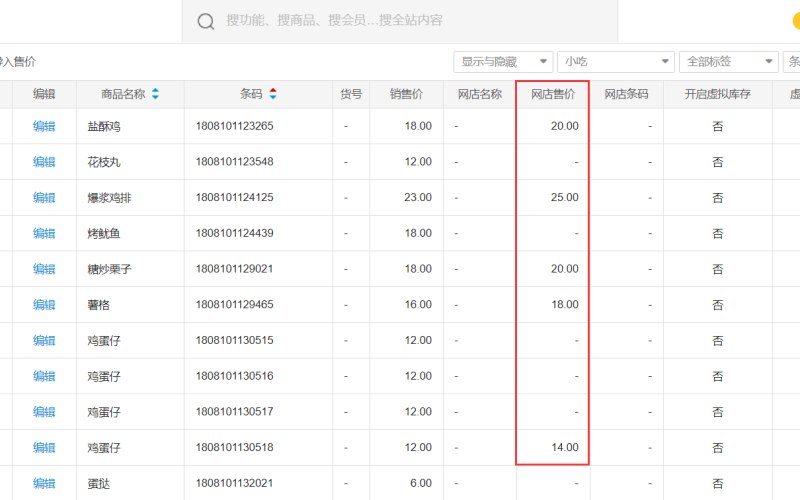Screen dimensions: 800x500
Task: Select 网店售价 cell 25.00 for 爆浆鸡排
Action: point(553,197)
